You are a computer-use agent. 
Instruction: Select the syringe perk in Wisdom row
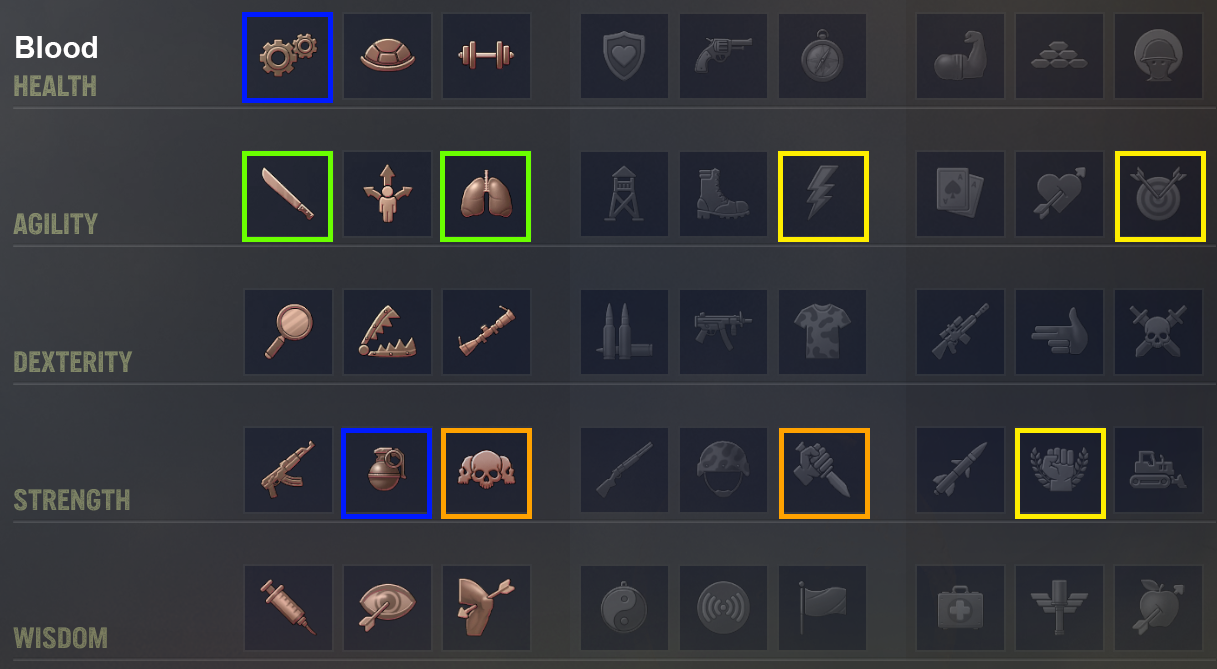[x=288, y=608]
